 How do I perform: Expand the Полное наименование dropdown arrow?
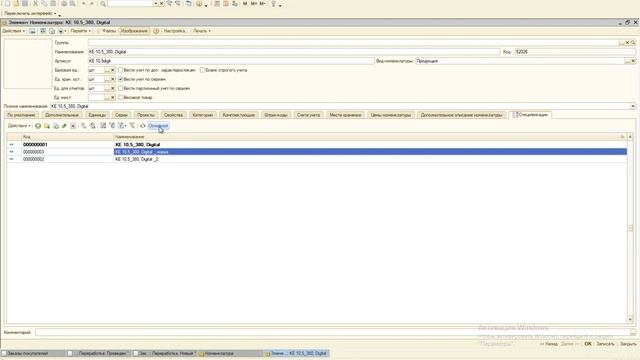633,106
